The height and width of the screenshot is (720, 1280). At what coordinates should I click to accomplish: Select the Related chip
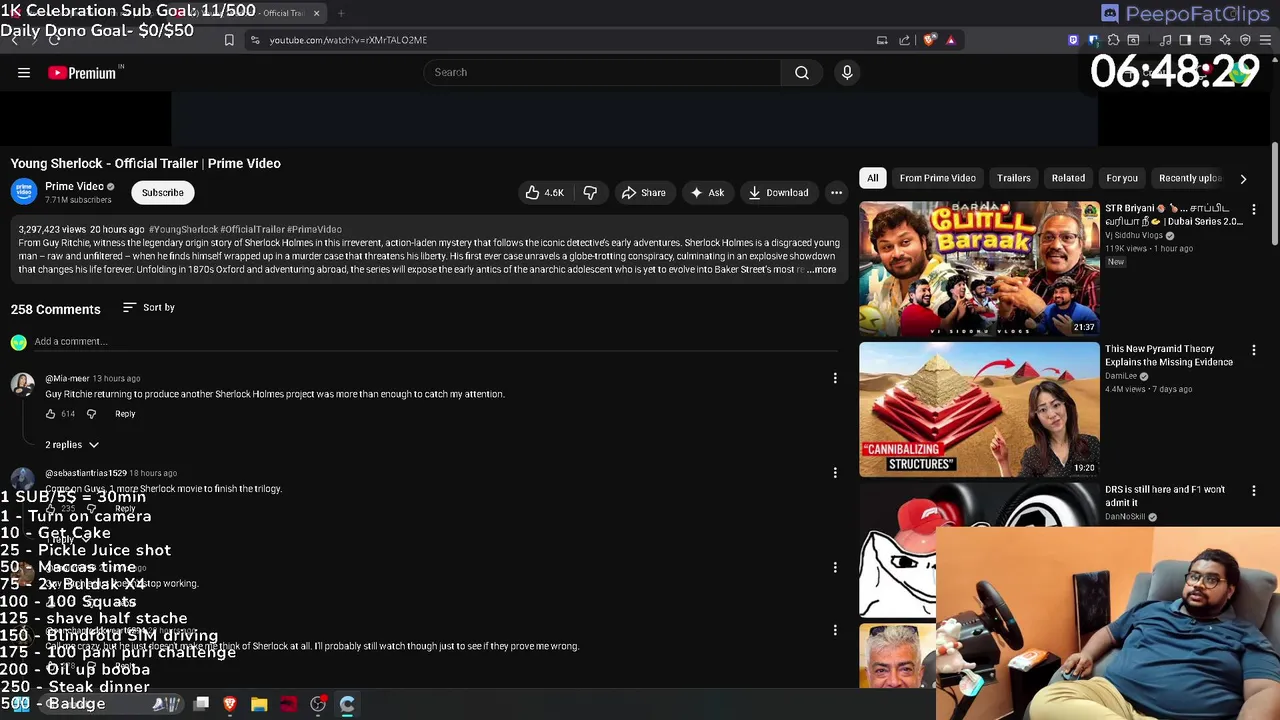pyautogui.click(x=1068, y=178)
